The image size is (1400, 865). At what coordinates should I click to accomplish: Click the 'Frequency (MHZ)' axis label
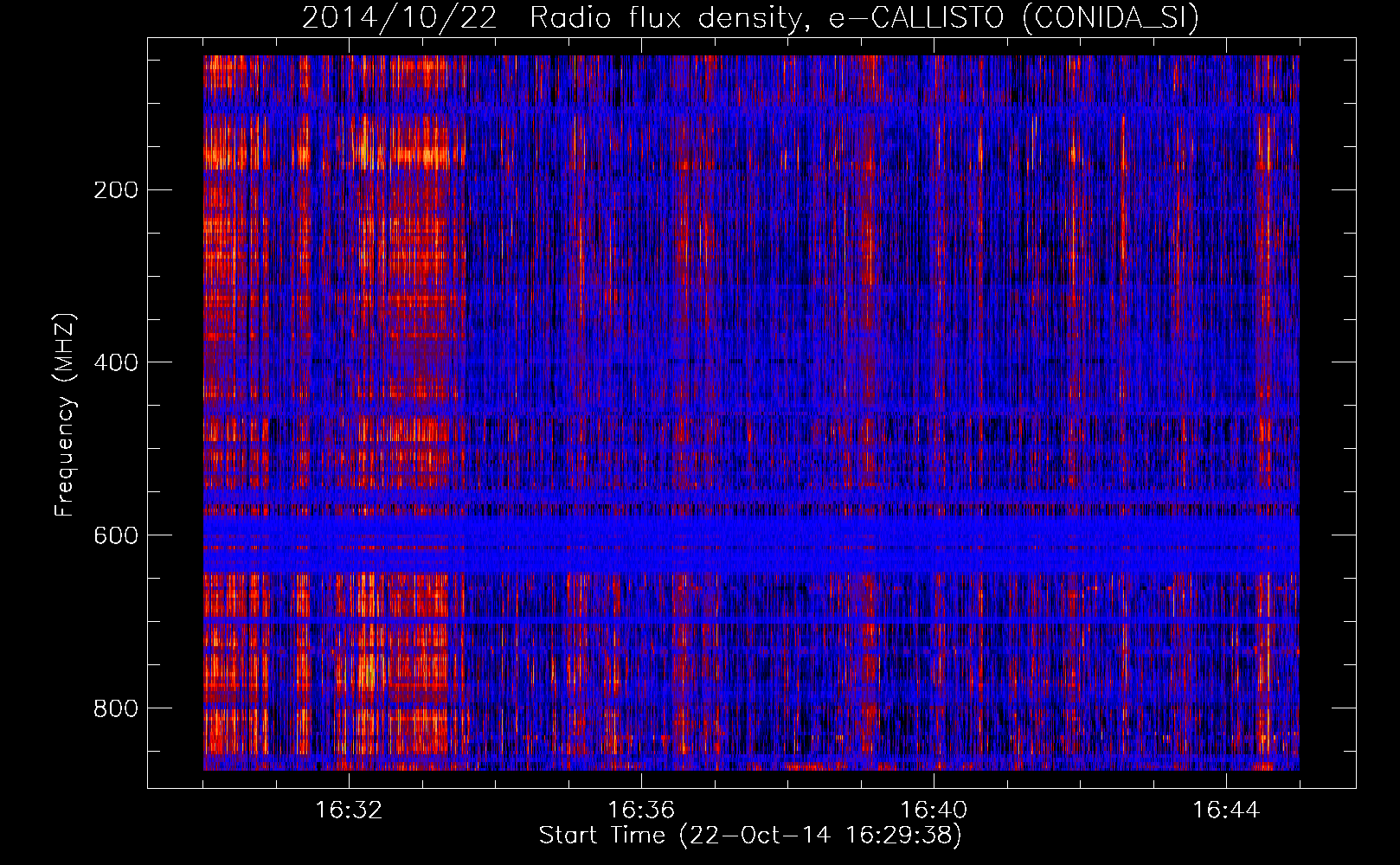coord(65,414)
